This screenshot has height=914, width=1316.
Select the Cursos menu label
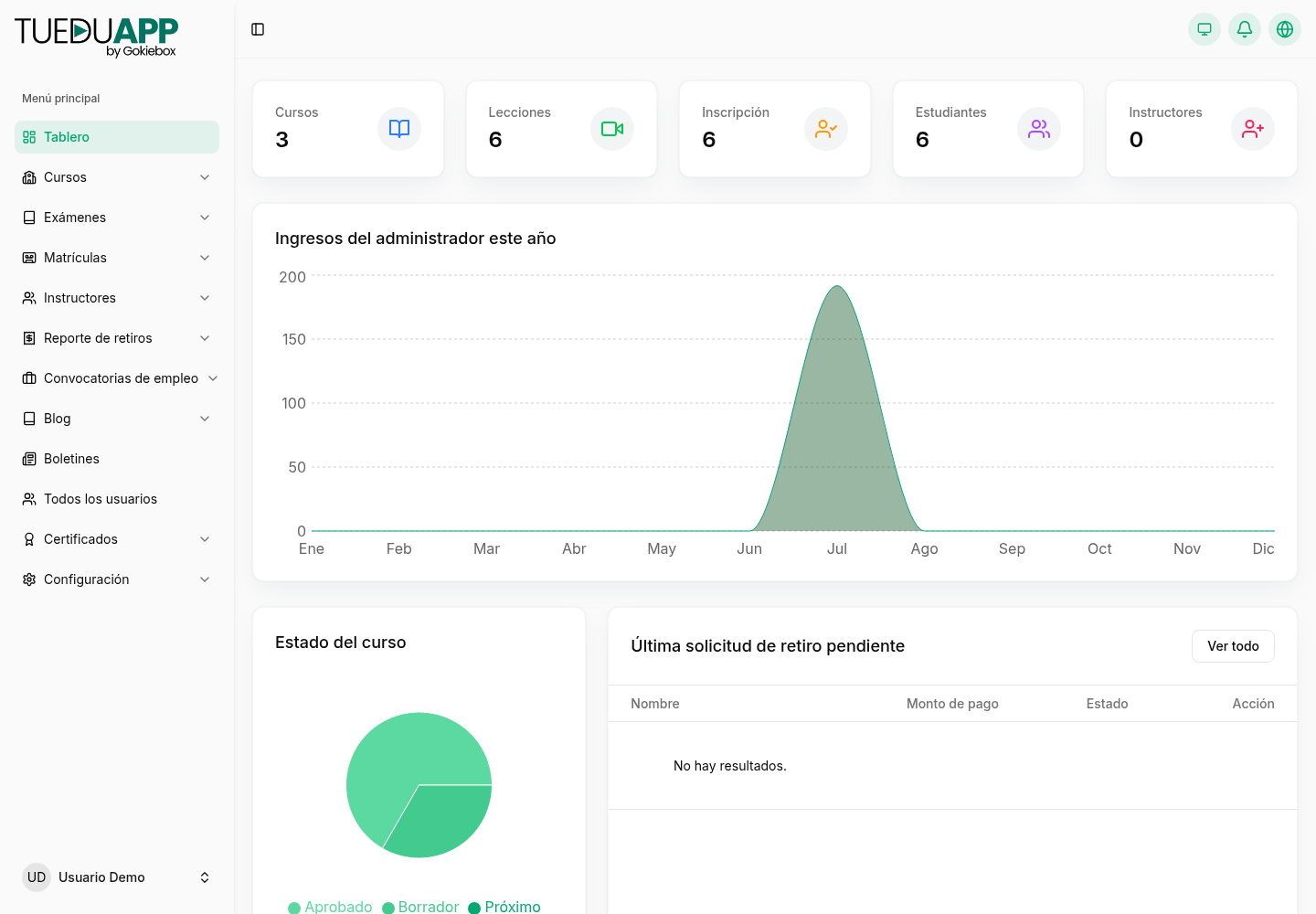tap(65, 177)
